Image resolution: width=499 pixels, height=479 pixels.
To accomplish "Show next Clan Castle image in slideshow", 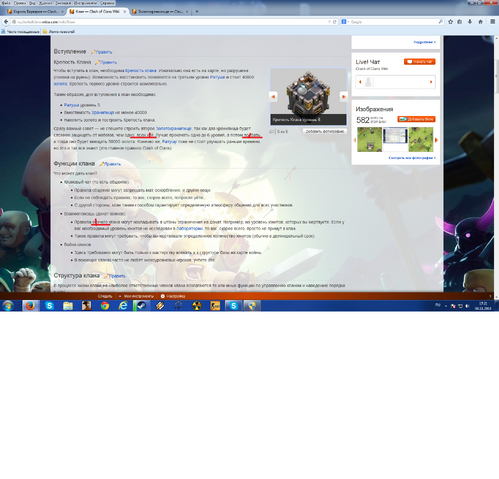I will (x=343, y=97).
